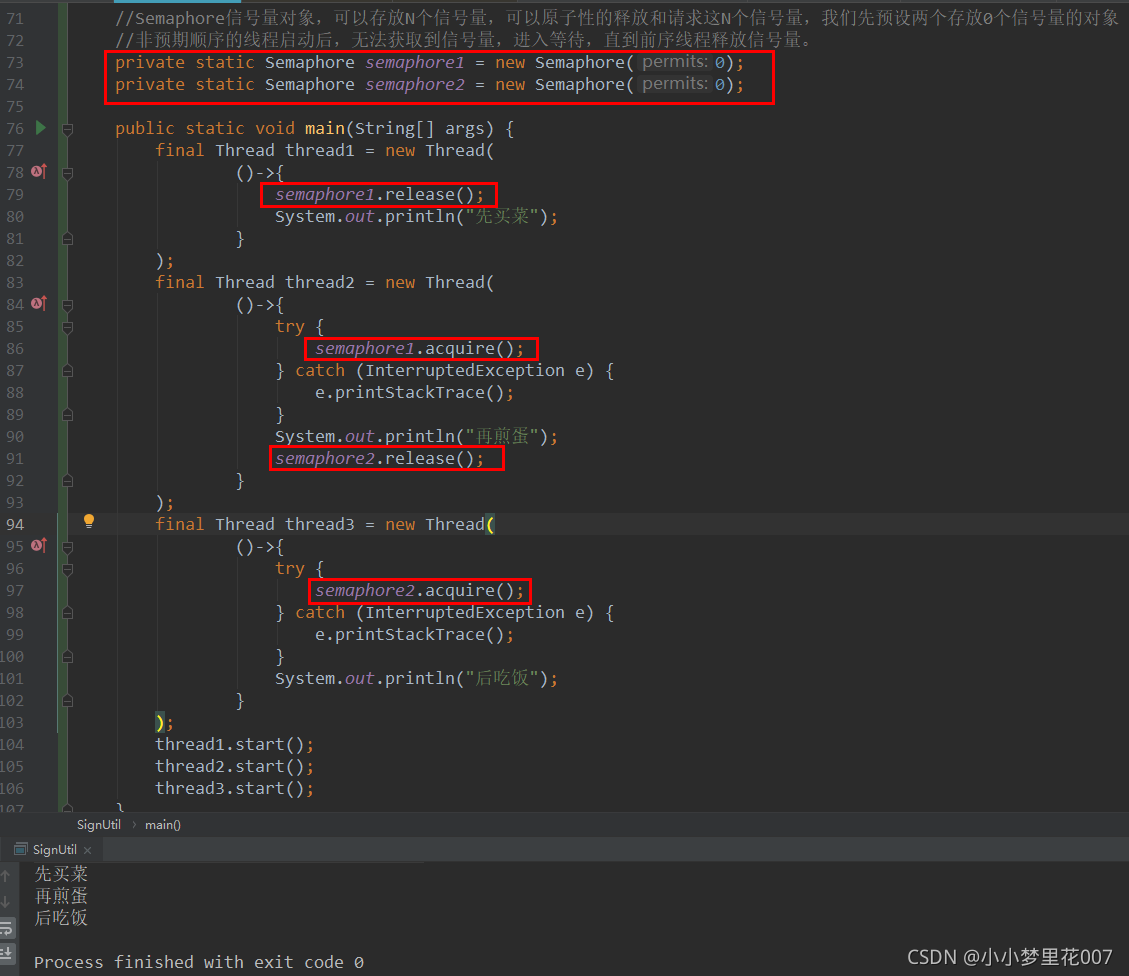Click the lambda gutter icon on line 95

[x=40, y=546]
